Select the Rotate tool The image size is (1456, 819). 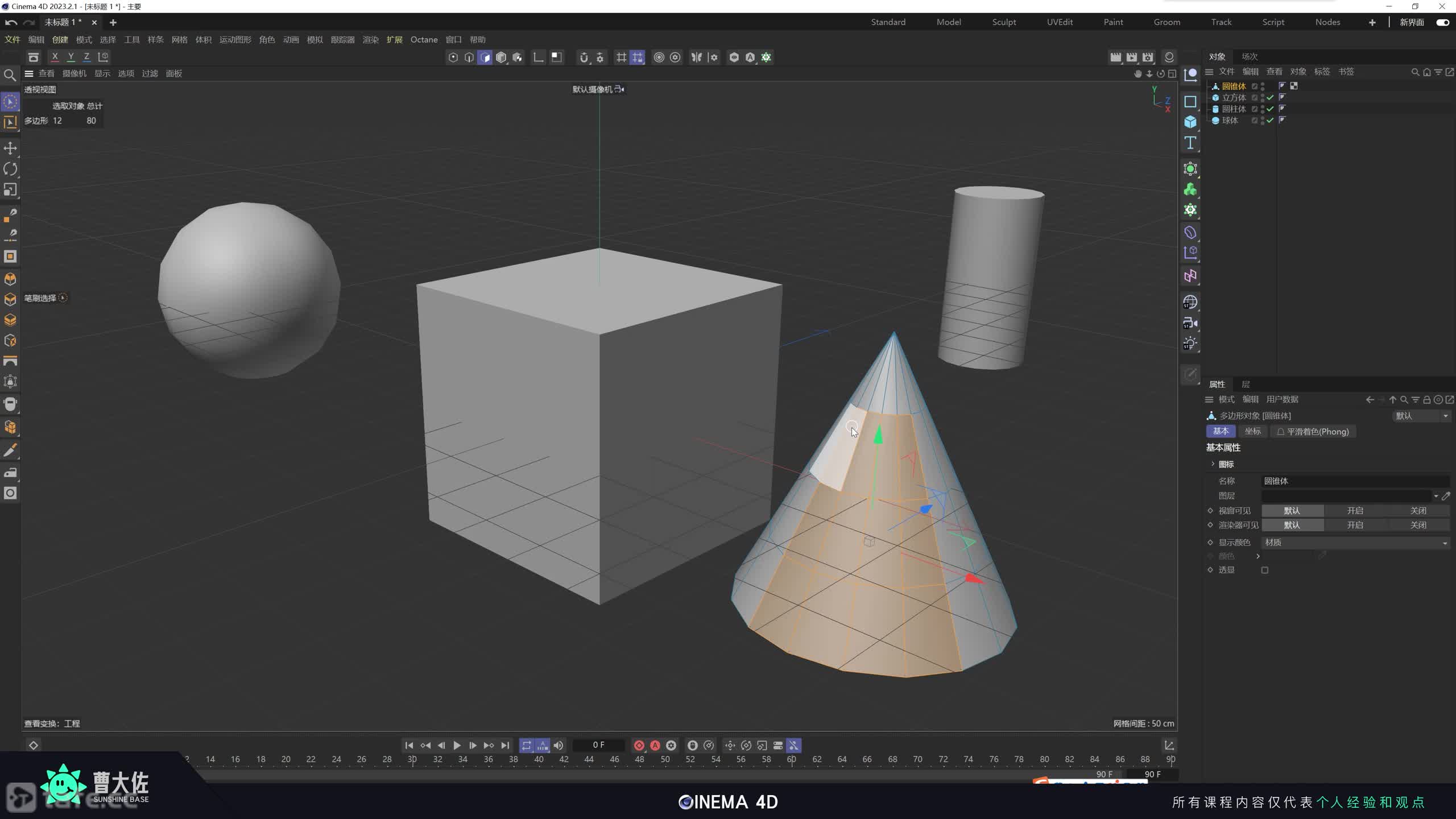tap(10, 169)
